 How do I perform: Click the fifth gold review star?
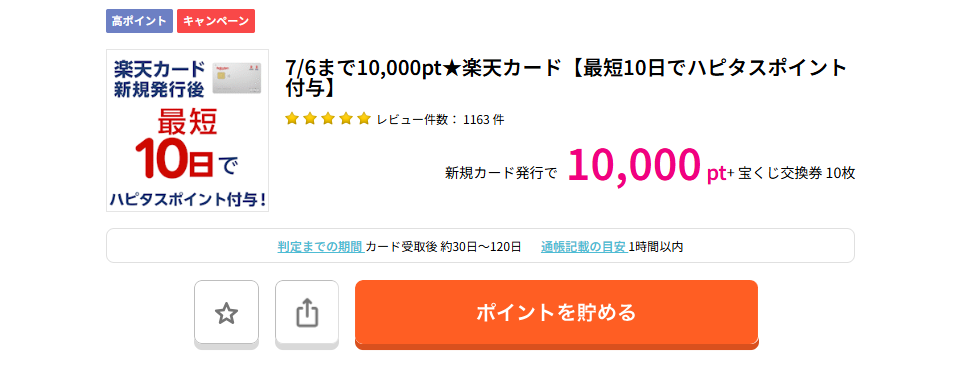(x=364, y=119)
